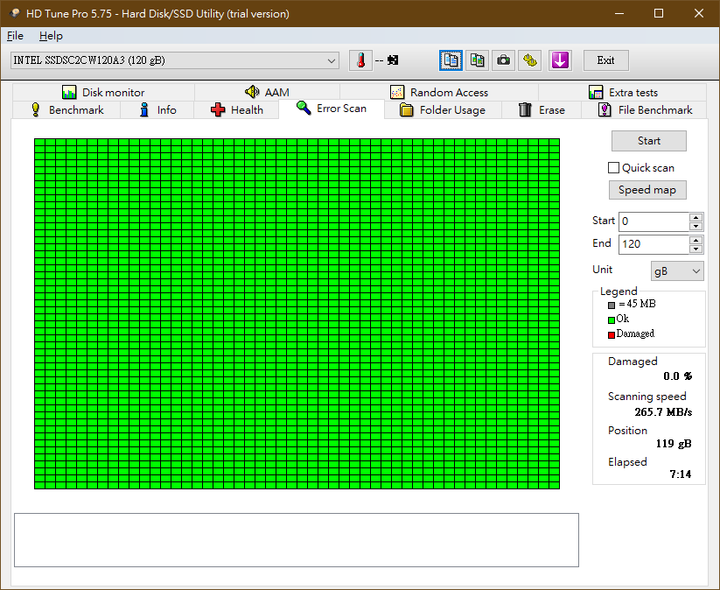This screenshot has height=590, width=720.
Task: Open the Unit gB dropdown
Action: click(677, 271)
